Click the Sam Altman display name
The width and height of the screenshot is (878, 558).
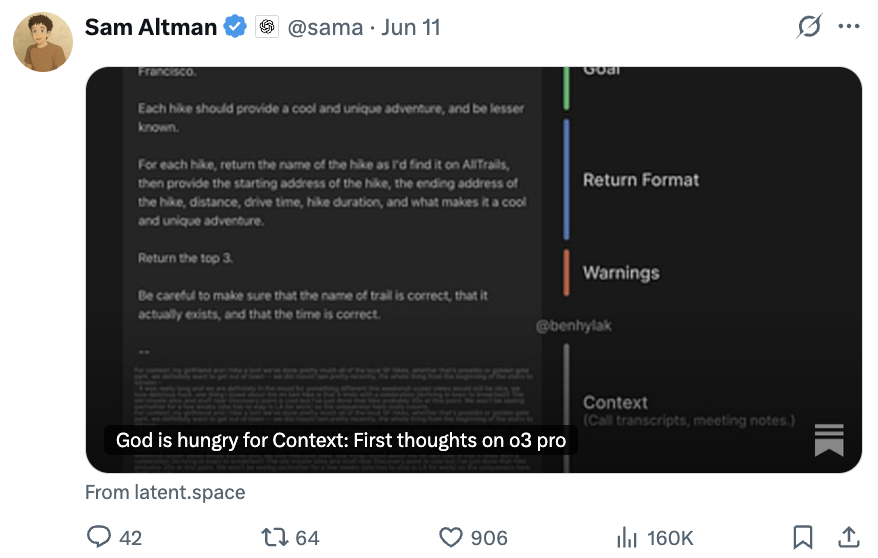click(x=151, y=27)
